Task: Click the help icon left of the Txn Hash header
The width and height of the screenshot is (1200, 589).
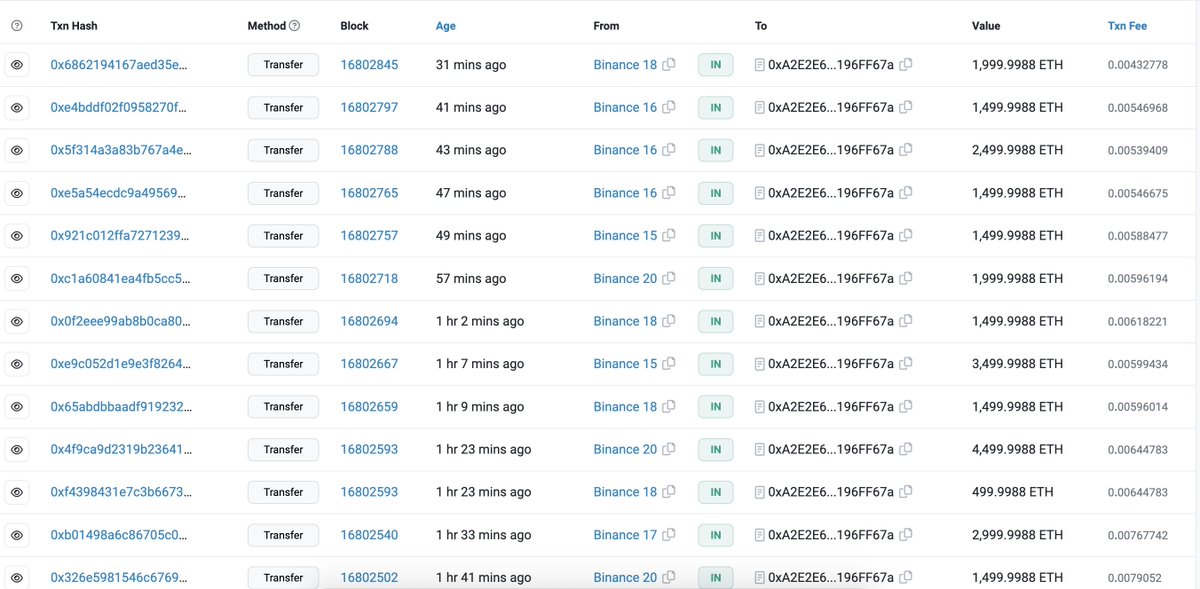Action: click(16, 26)
